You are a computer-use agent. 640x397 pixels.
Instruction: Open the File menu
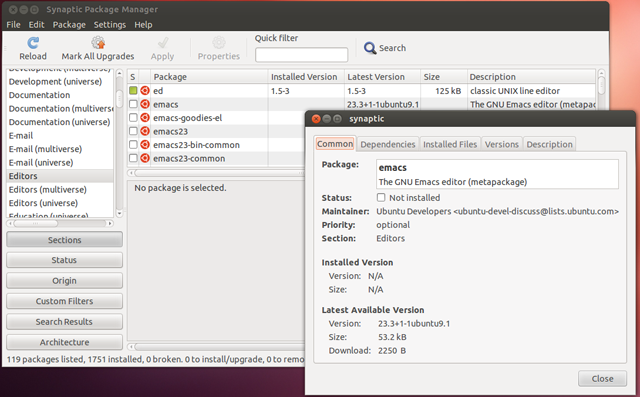coord(13,24)
